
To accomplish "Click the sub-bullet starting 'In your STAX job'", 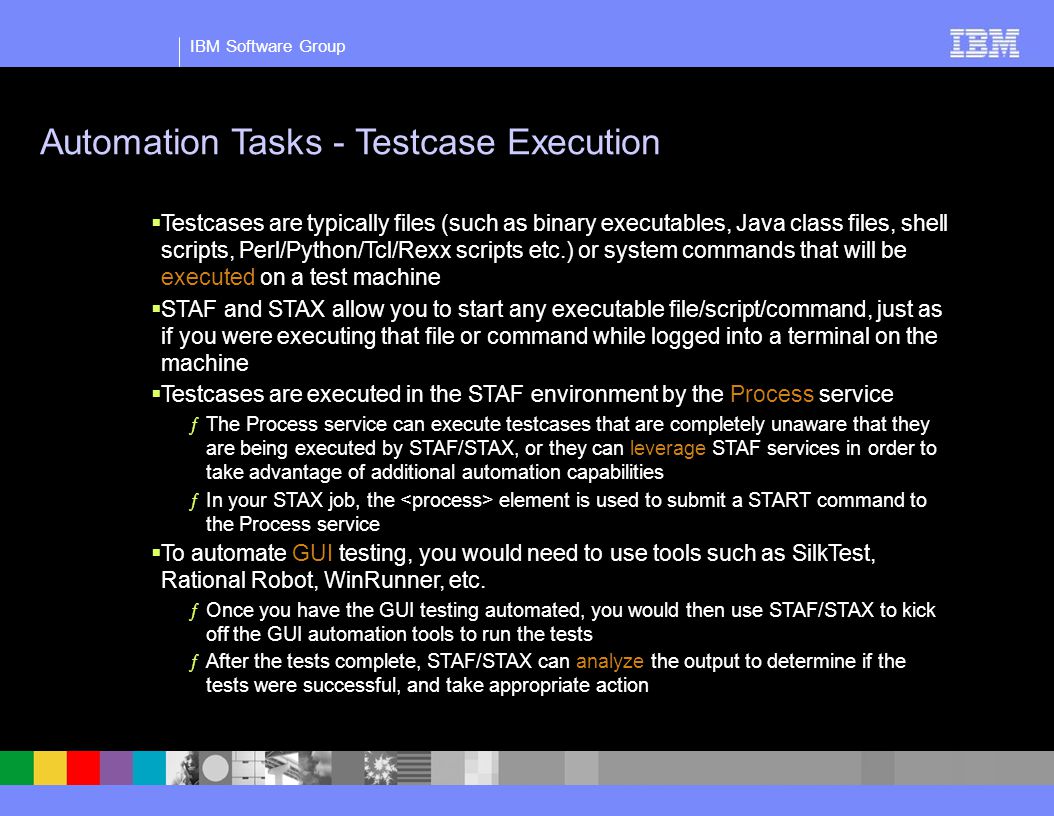I will point(559,512).
